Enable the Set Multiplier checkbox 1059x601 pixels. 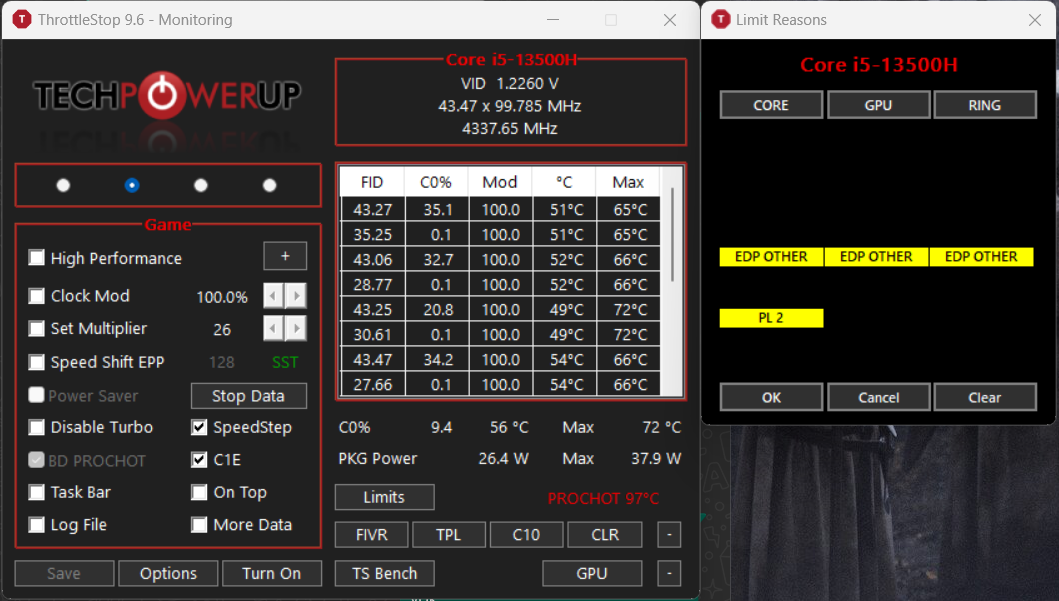(36, 329)
